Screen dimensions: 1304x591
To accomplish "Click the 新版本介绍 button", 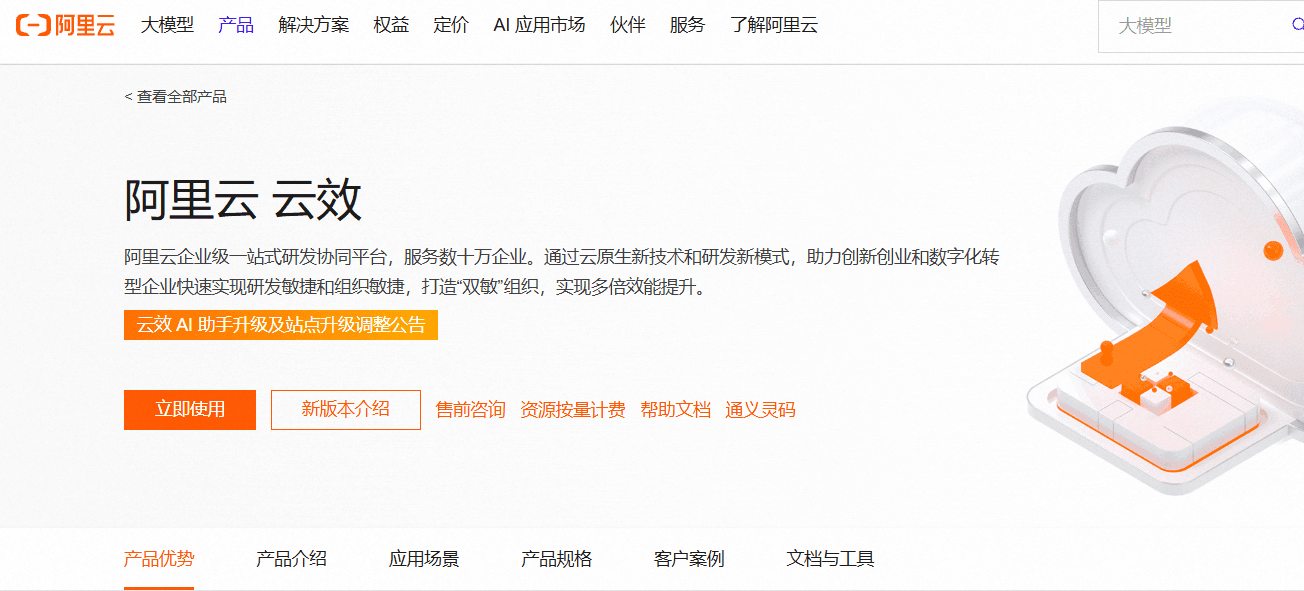I will point(346,410).
